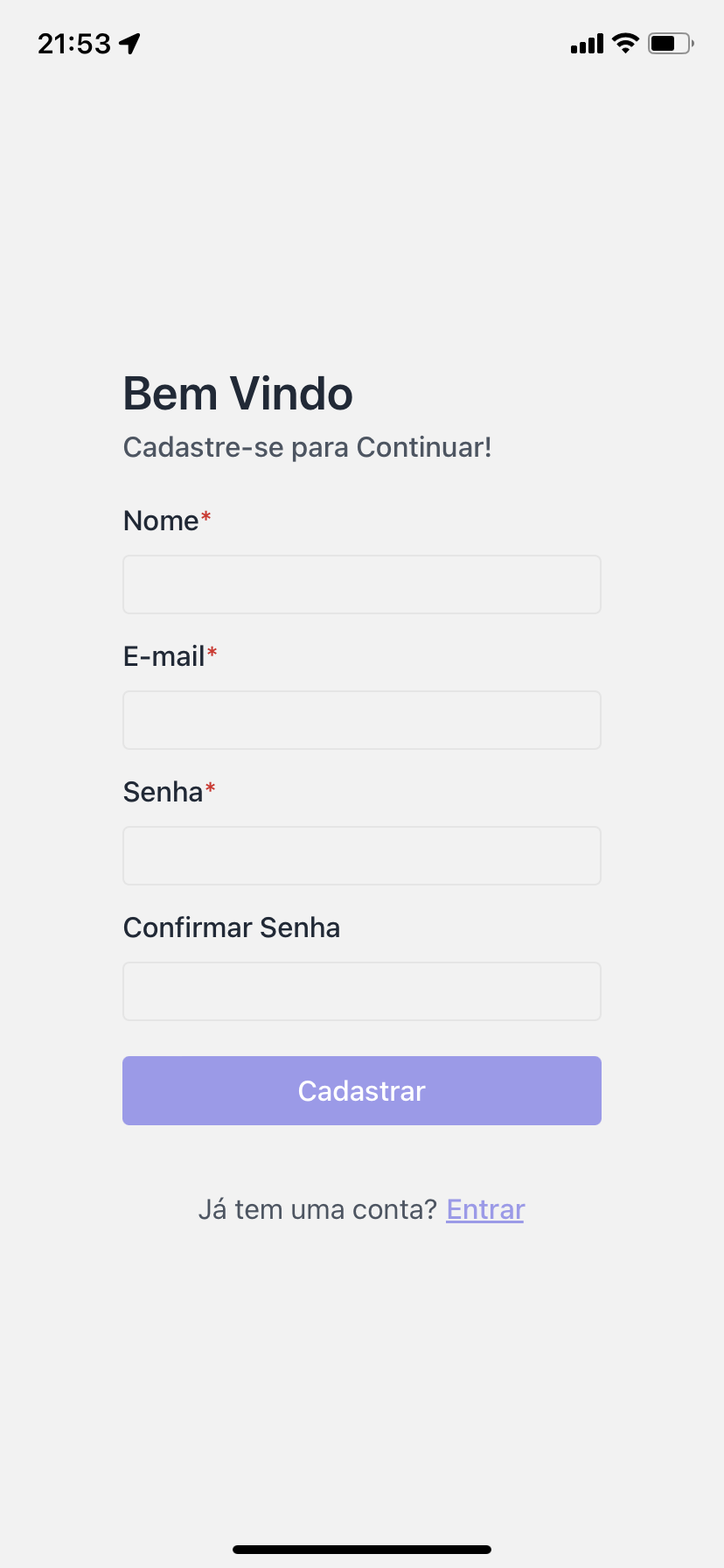The height and width of the screenshot is (1568, 724).
Task: Click the E-mail field label
Action: coord(164,656)
